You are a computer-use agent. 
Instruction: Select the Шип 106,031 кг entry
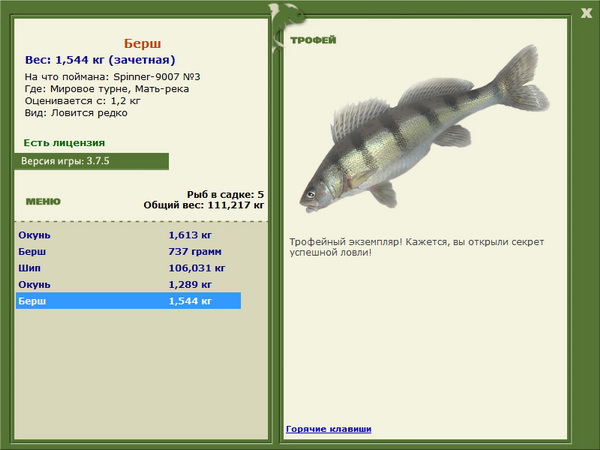click(129, 268)
